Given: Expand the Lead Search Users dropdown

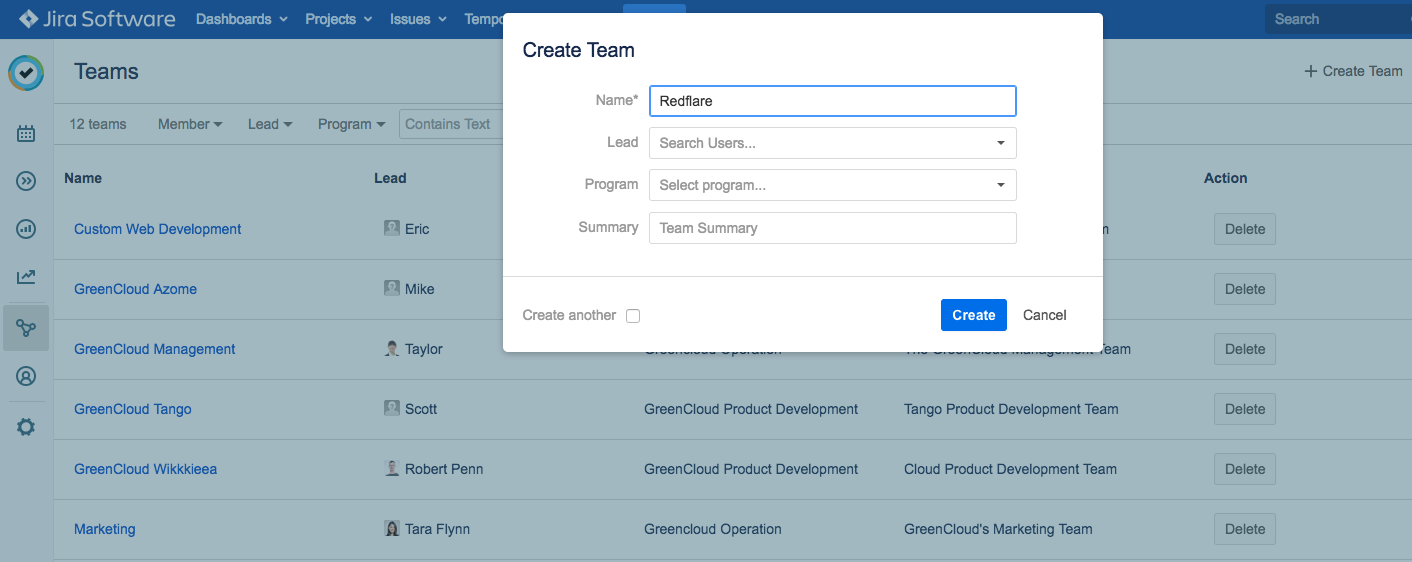Looking at the screenshot, I should click(832, 143).
